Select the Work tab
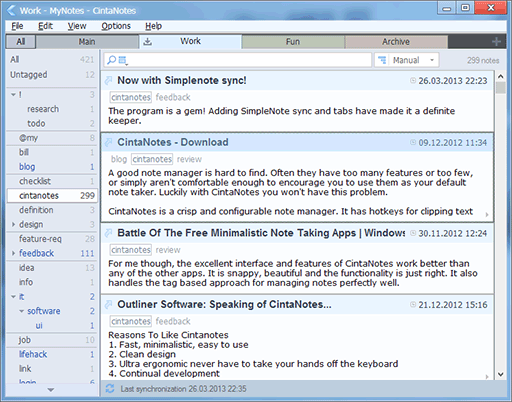Image resolution: width=512 pixels, height=402 pixels. 190,41
